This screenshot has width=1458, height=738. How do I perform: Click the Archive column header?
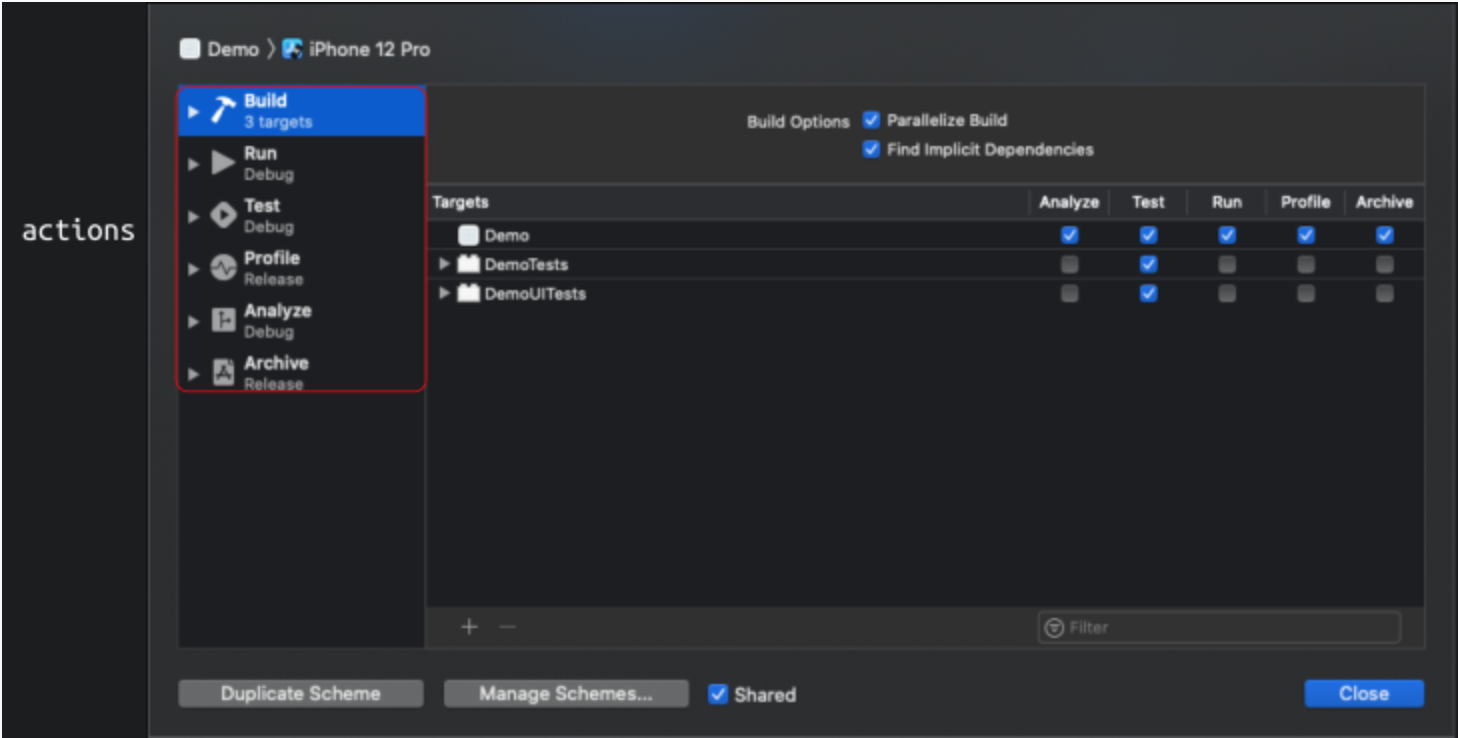(x=1385, y=202)
